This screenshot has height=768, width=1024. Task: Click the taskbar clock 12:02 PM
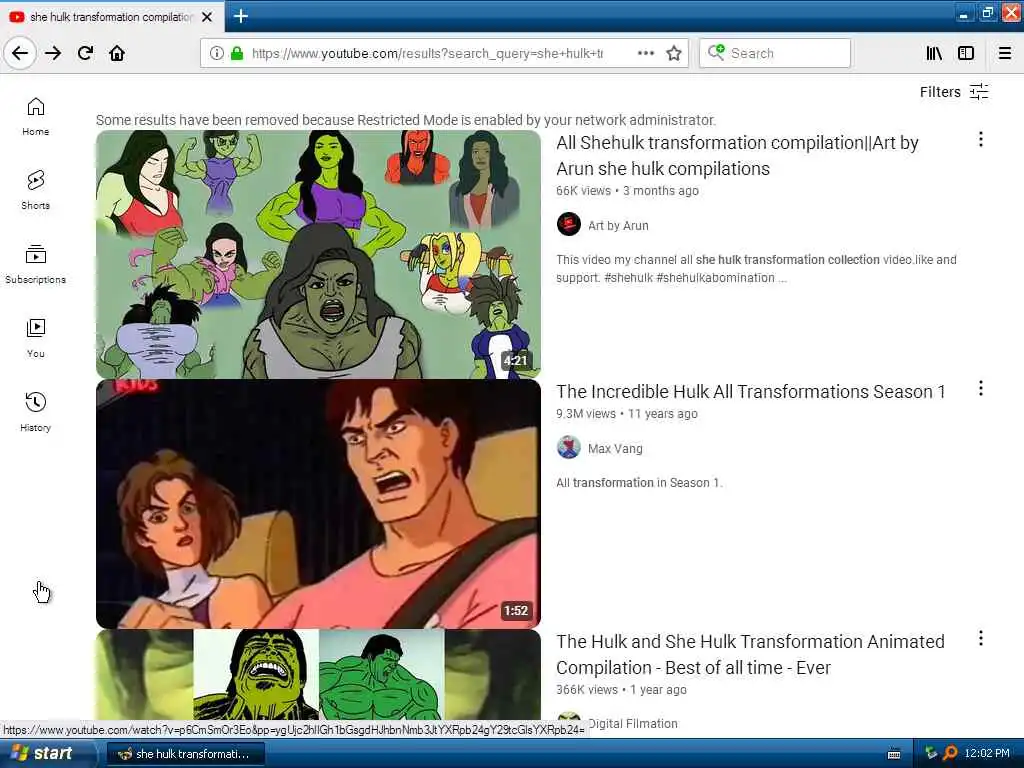(x=987, y=753)
